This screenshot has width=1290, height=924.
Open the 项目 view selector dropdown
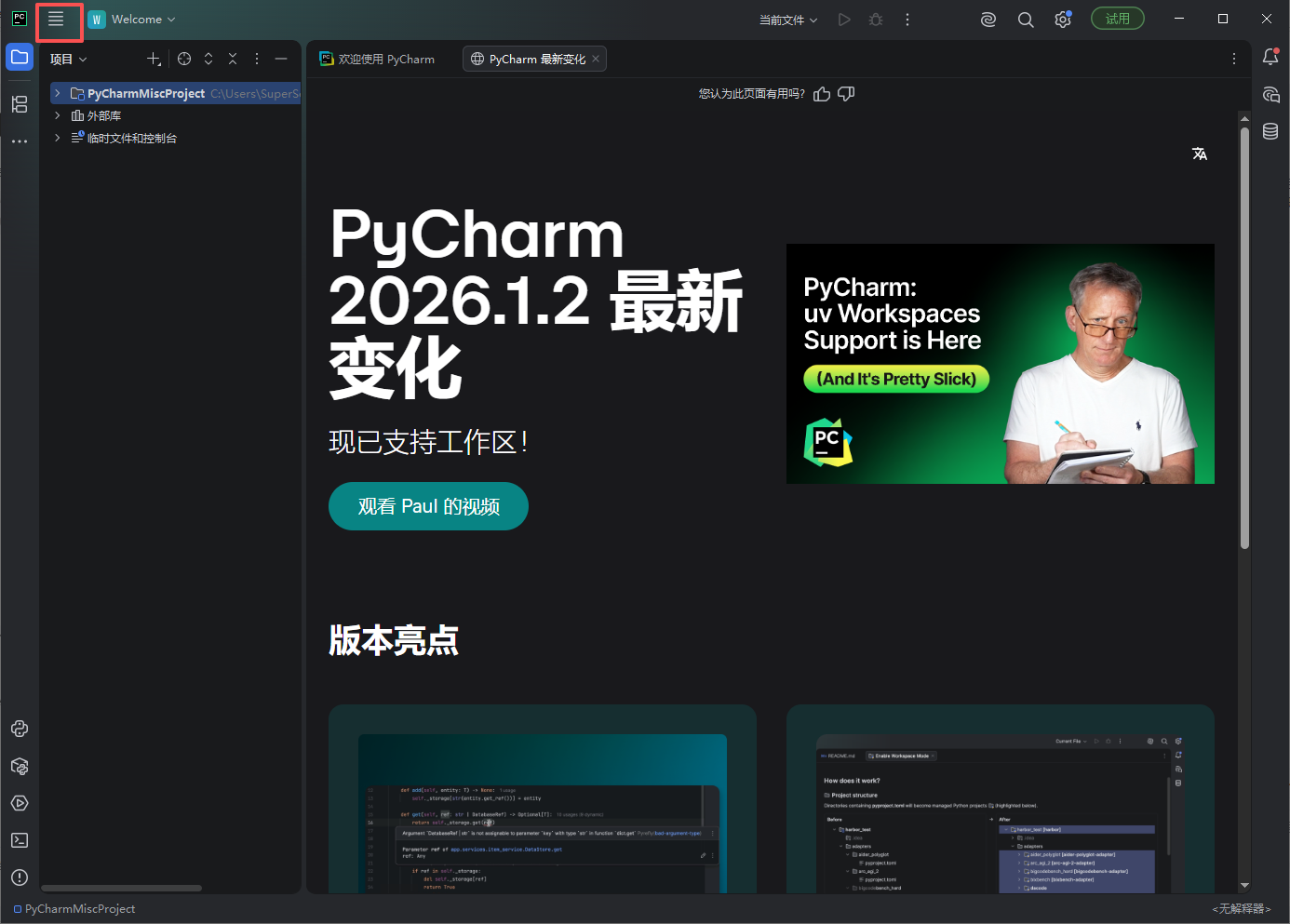68,59
